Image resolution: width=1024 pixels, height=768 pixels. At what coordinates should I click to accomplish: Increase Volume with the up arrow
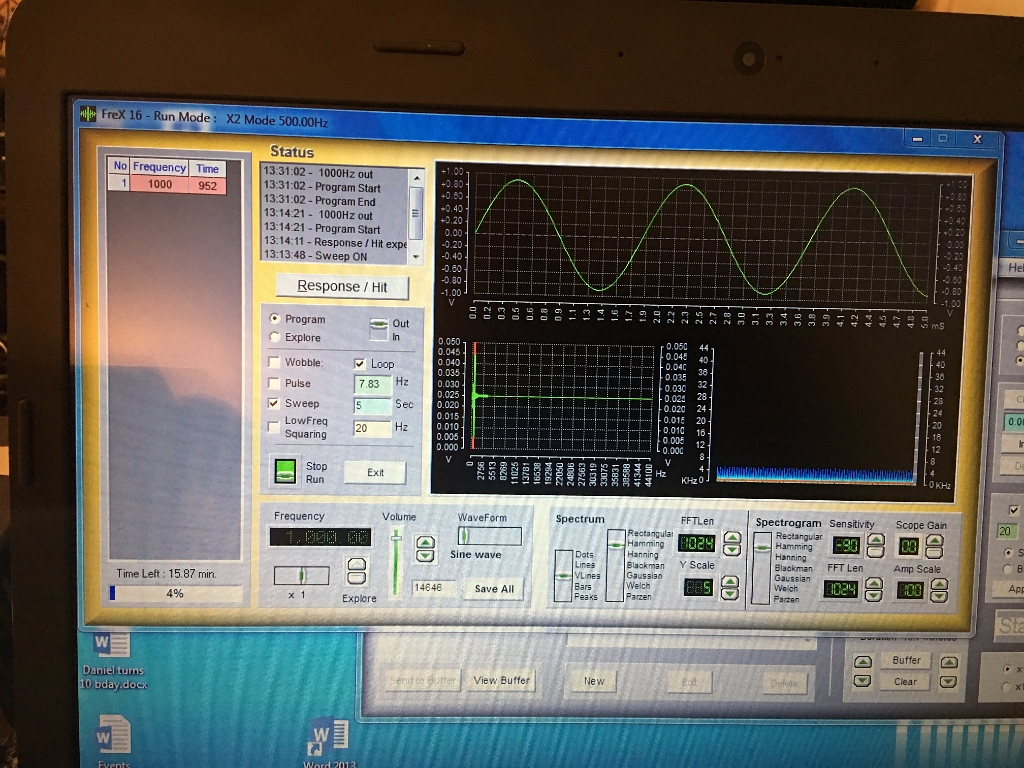[426, 543]
